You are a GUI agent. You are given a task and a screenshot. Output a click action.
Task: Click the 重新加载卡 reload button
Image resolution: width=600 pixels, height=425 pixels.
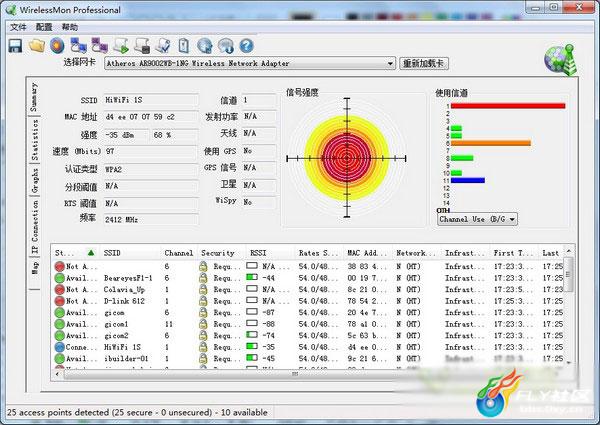tap(424, 64)
